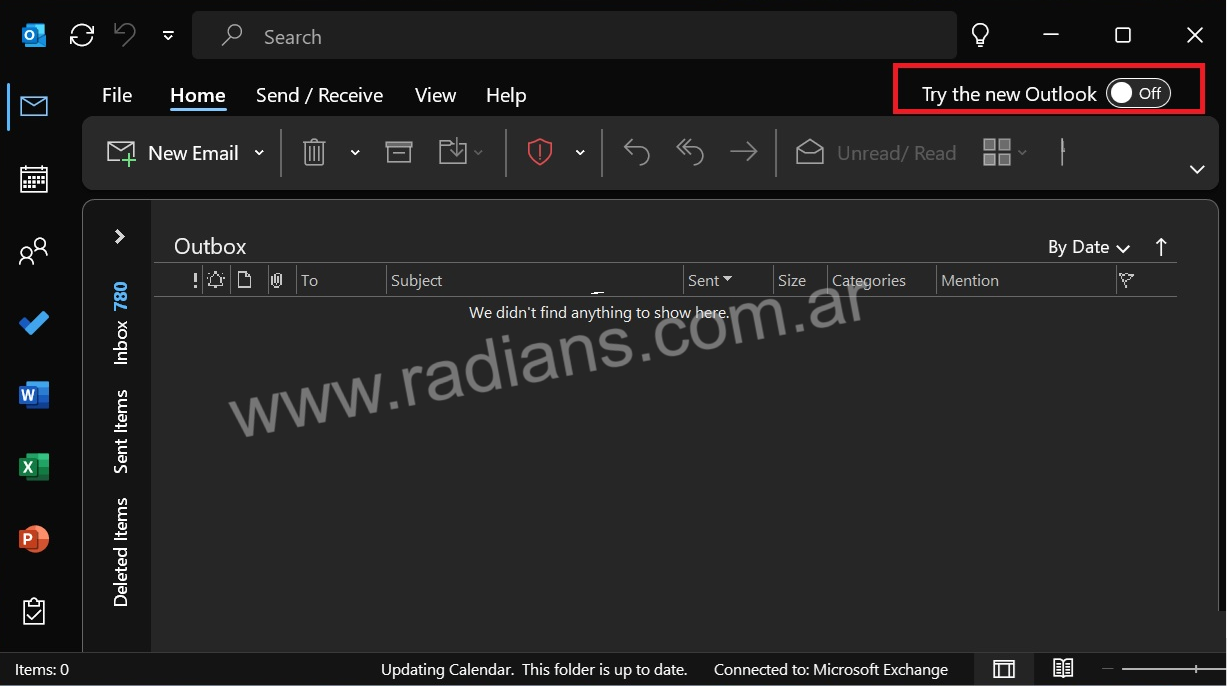Click into the Search box
Viewport: 1227px width, 686px height.
click(x=574, y=37)
